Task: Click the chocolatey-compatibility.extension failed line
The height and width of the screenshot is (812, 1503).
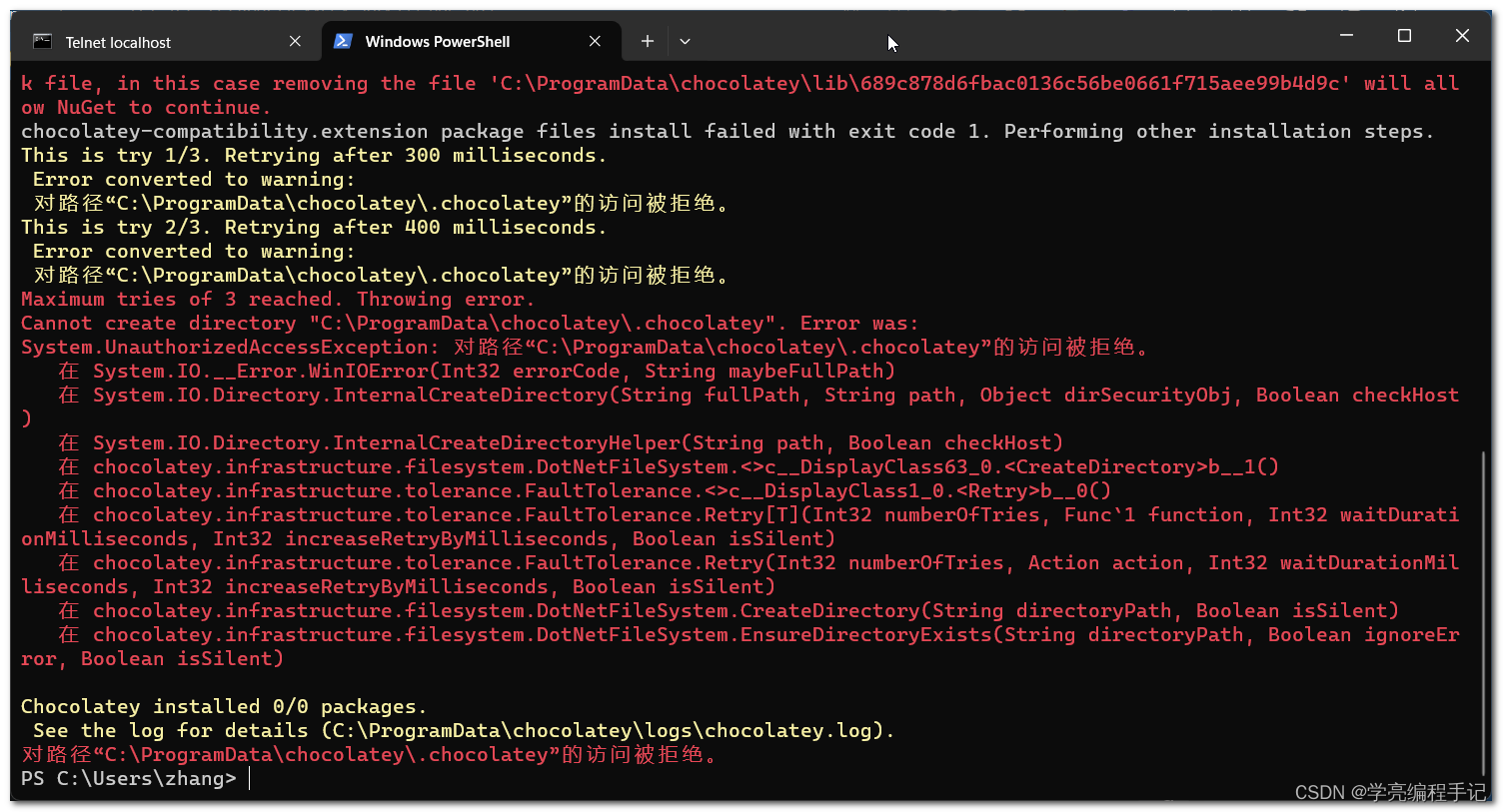Action: pyautogui.click(x=728, y=131)
